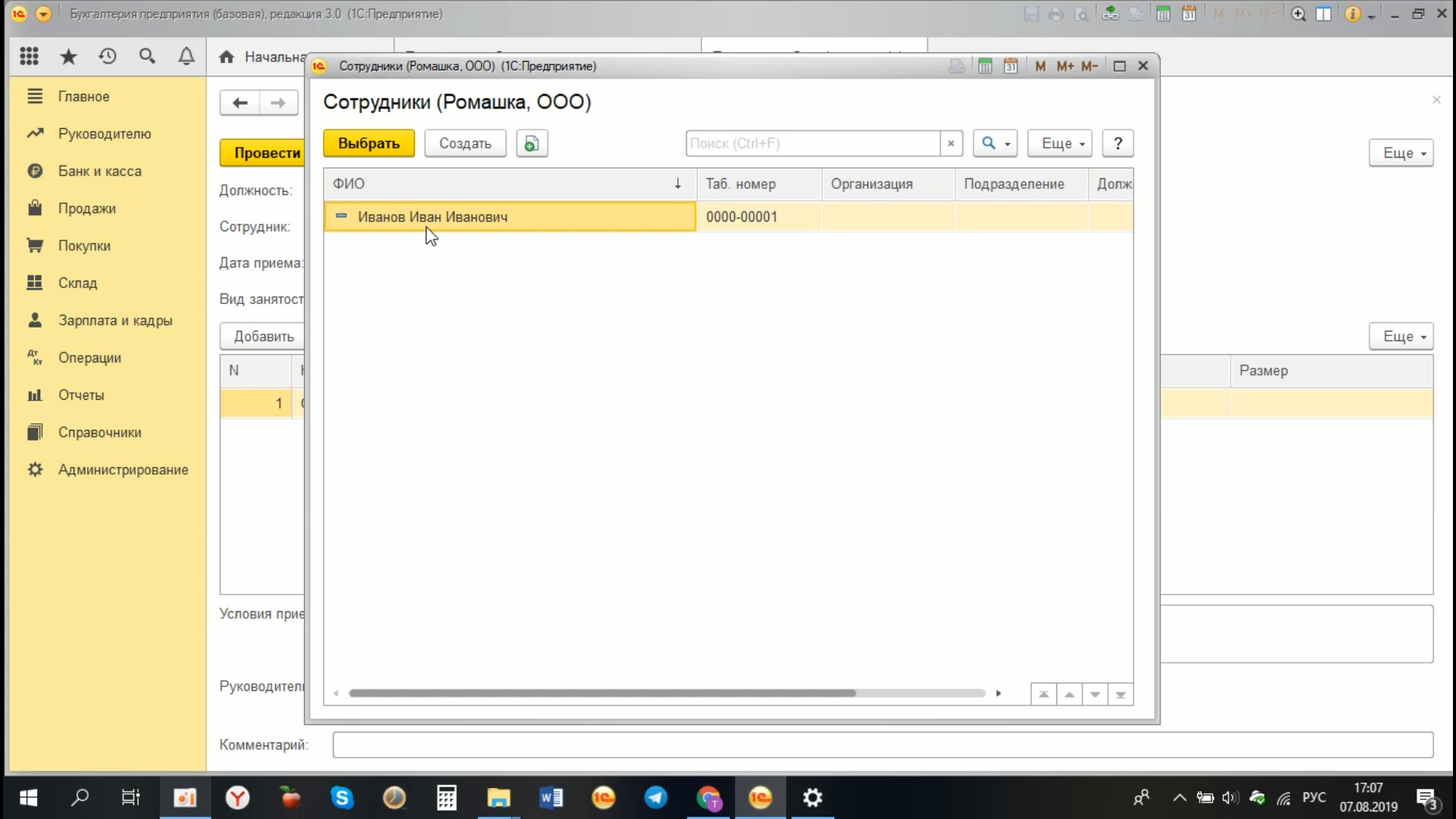This screenshot has height=819, width=1456.
Task: Open Favorites star icon
Action: (x=68, y=56)
